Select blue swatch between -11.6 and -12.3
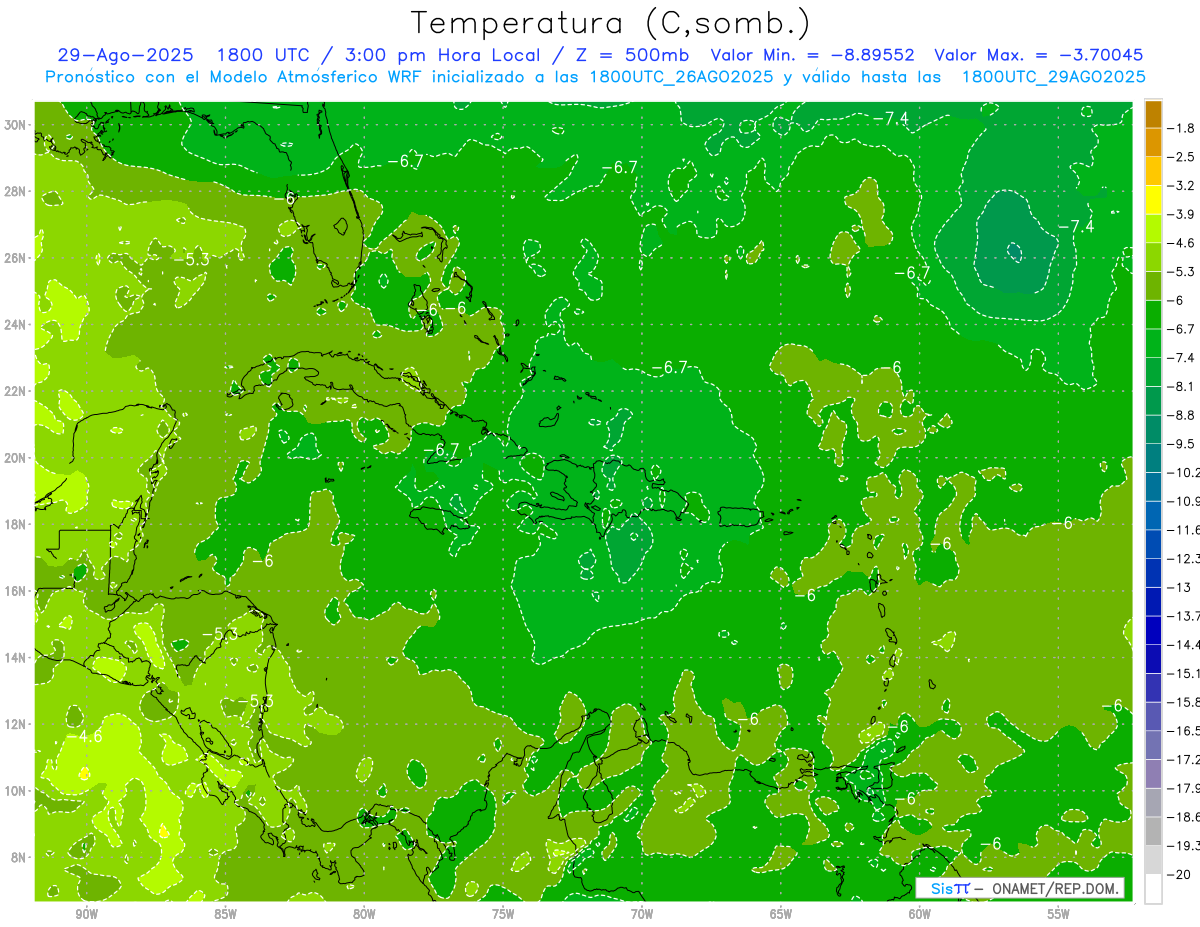This screenshot has width=1200, height=927. [x=1153, y=544]
